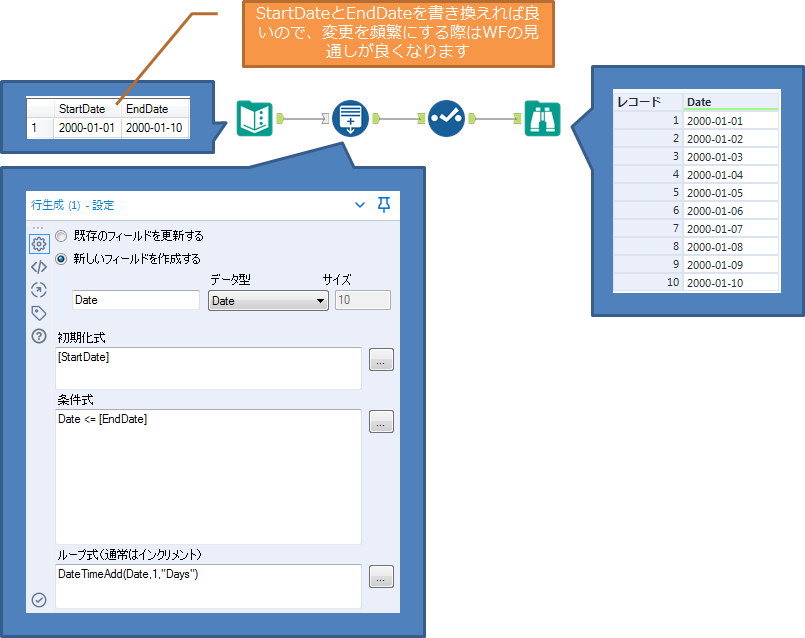The width and height of the screenshot is (805, 638).
Task: Open the configuration gear tab in sidebar
Action: (x=39, y=243)
